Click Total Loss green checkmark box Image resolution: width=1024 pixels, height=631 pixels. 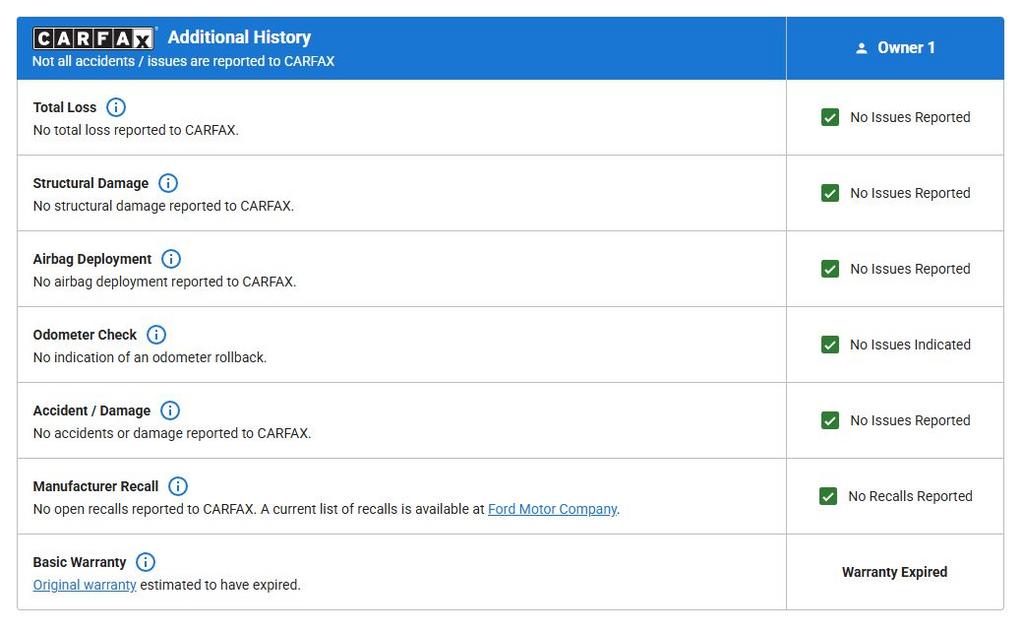(x=830, y=117)
